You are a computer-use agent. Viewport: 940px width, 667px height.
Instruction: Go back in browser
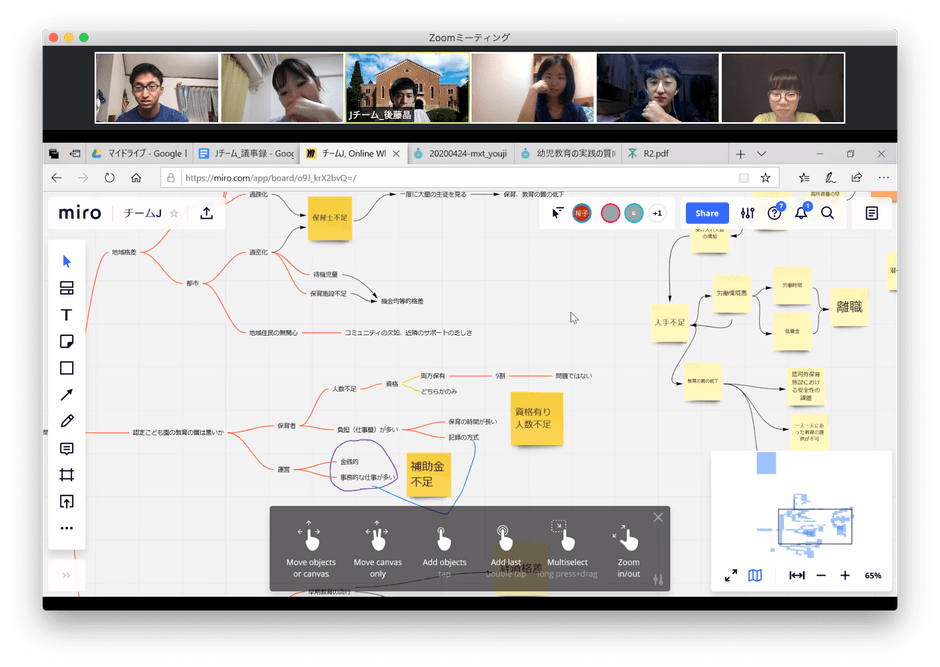pos(56,178)
